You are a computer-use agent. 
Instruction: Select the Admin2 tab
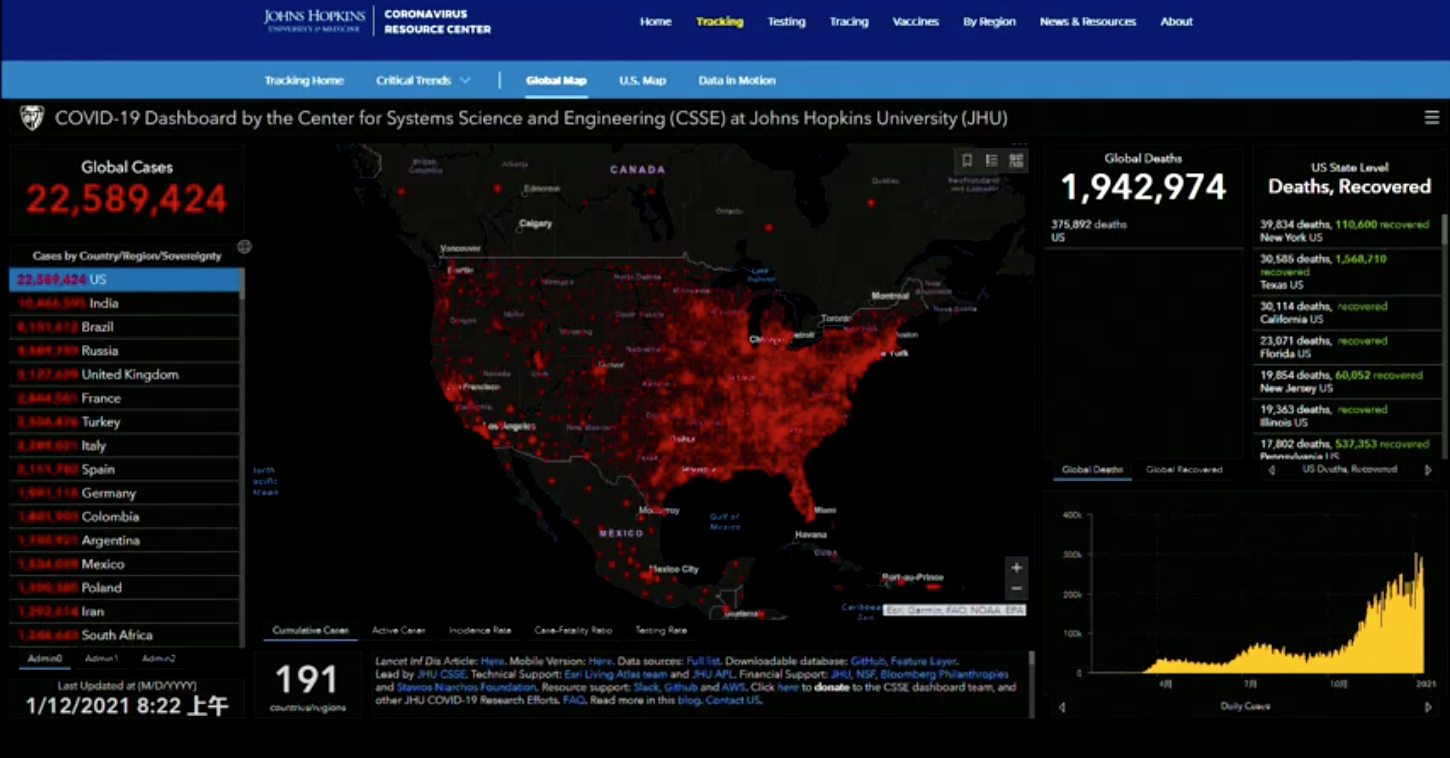click(159, 659)
